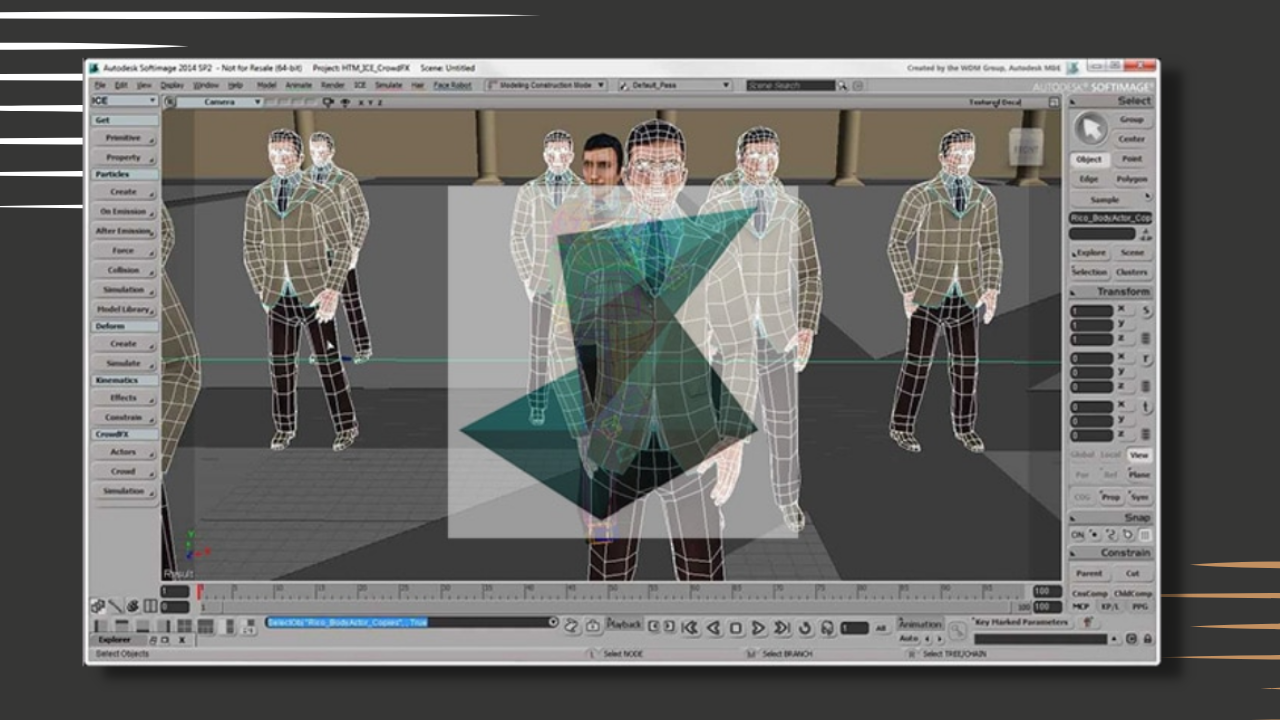1280x720 pixels.
Task: Click the loop playback icon in transport controls
Action: [x=806, y=627]
